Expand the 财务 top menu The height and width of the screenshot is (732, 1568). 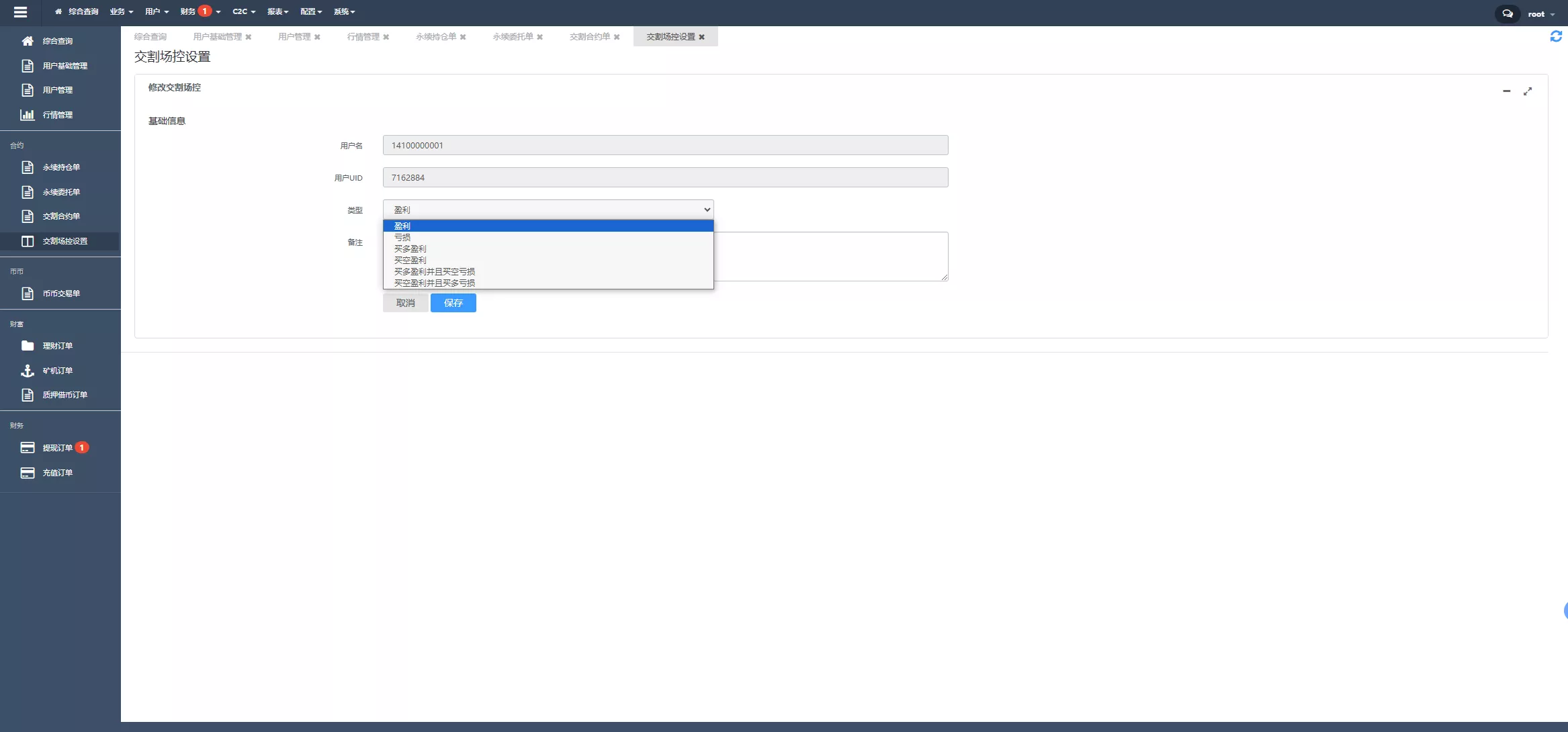tap(189, 11)
